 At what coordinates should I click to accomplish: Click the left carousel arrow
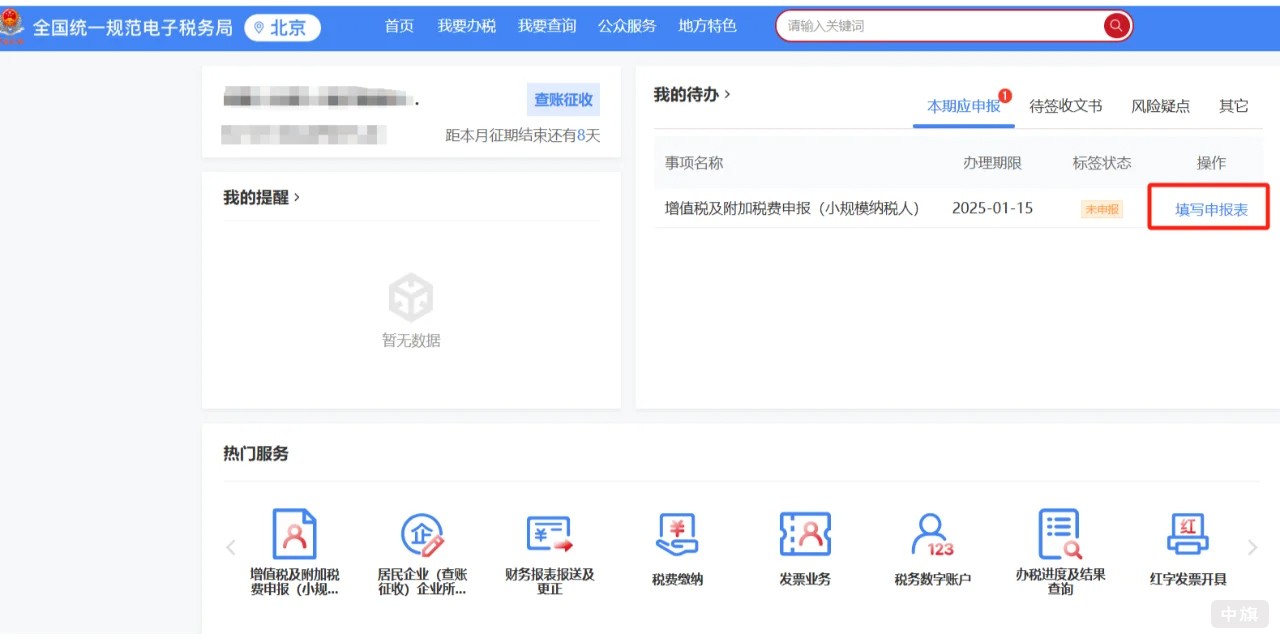point(231,547)
